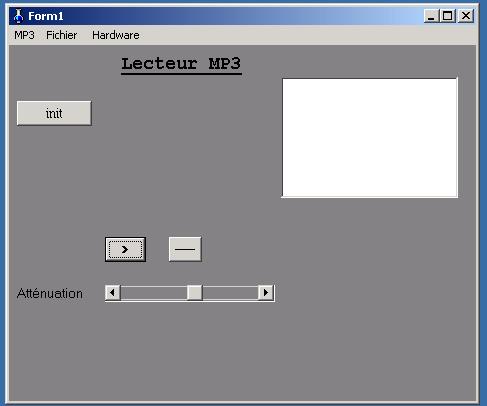This screenshot has width=487, height=406.
Task: Open the MP3 menu
Action: [24, 35]
